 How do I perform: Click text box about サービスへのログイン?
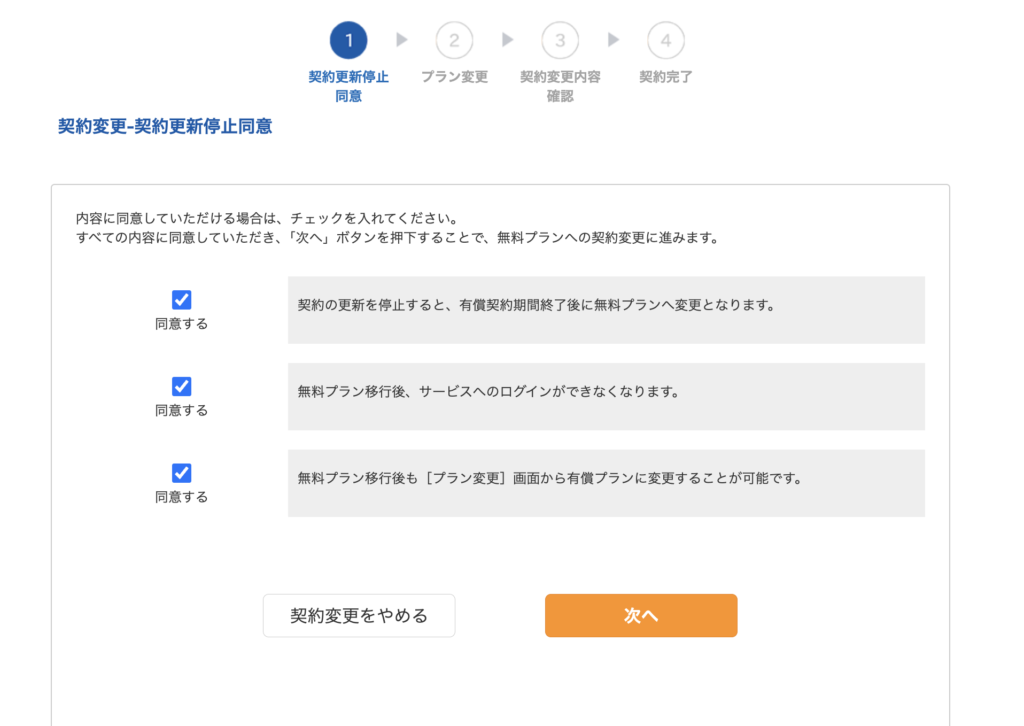tap(606, 396)
